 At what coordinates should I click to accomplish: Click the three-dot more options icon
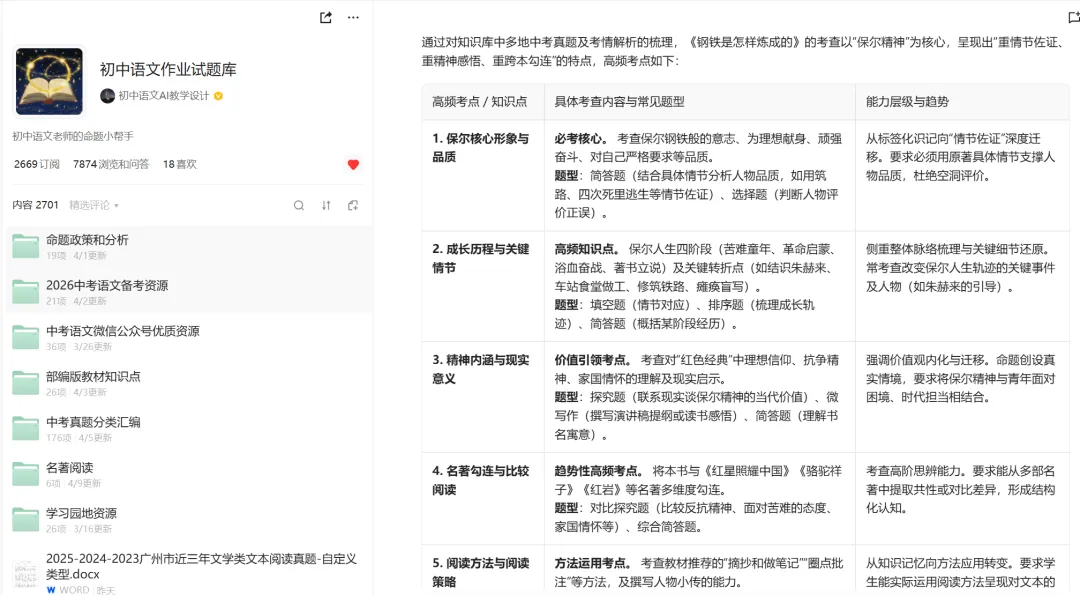coord(353,18)
